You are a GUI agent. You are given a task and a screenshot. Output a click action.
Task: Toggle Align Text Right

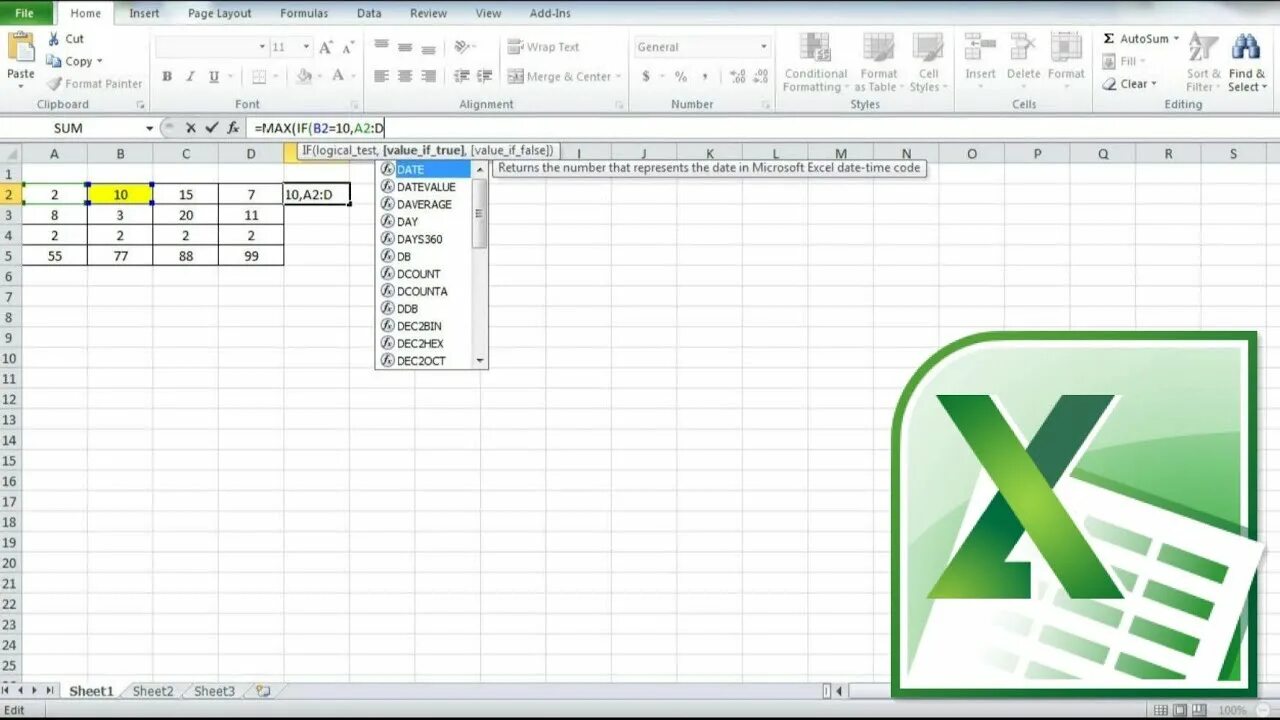pyautogui.click(x=428, y=77)
